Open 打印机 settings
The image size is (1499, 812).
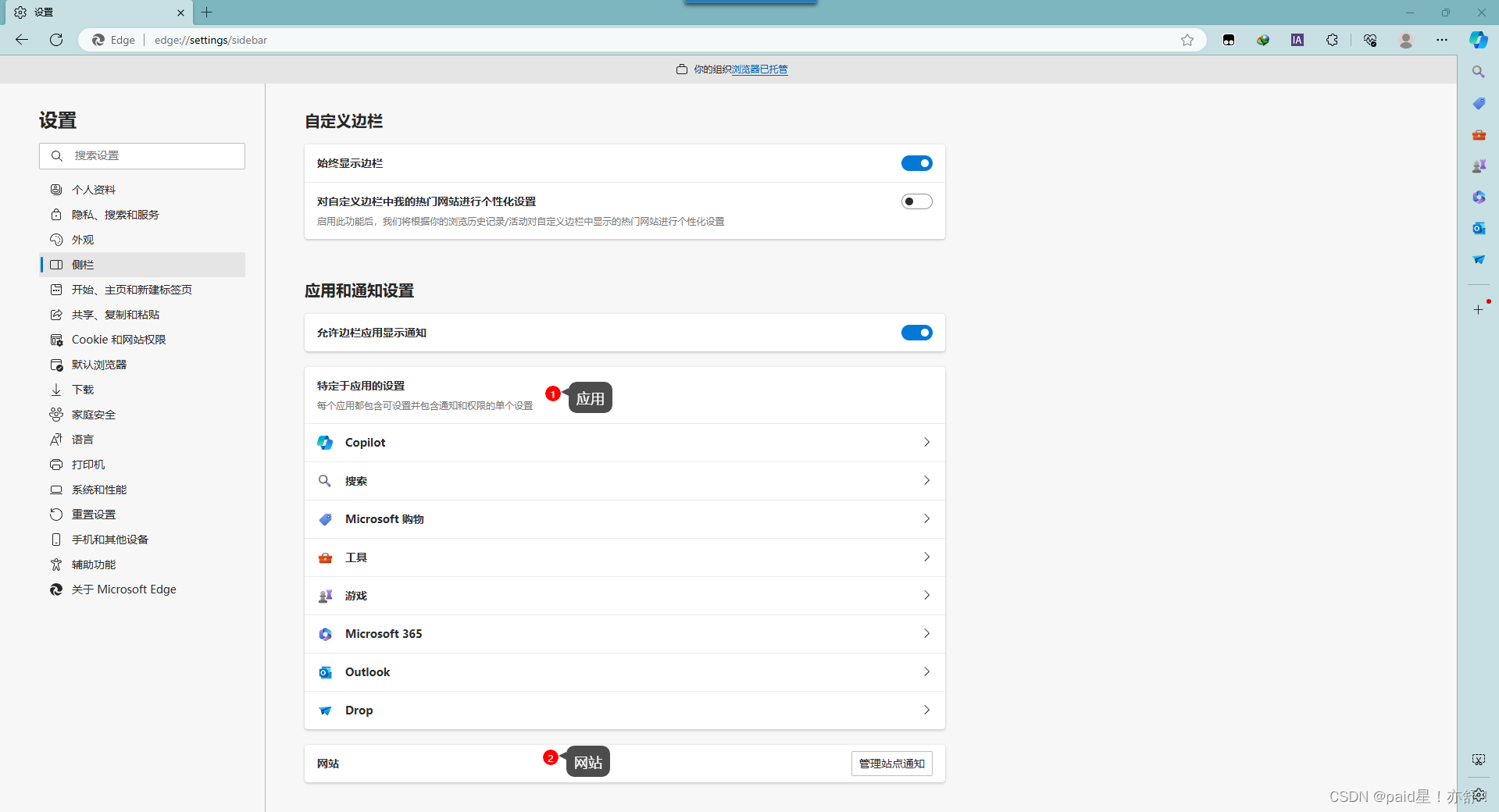(x=142, y=465)
